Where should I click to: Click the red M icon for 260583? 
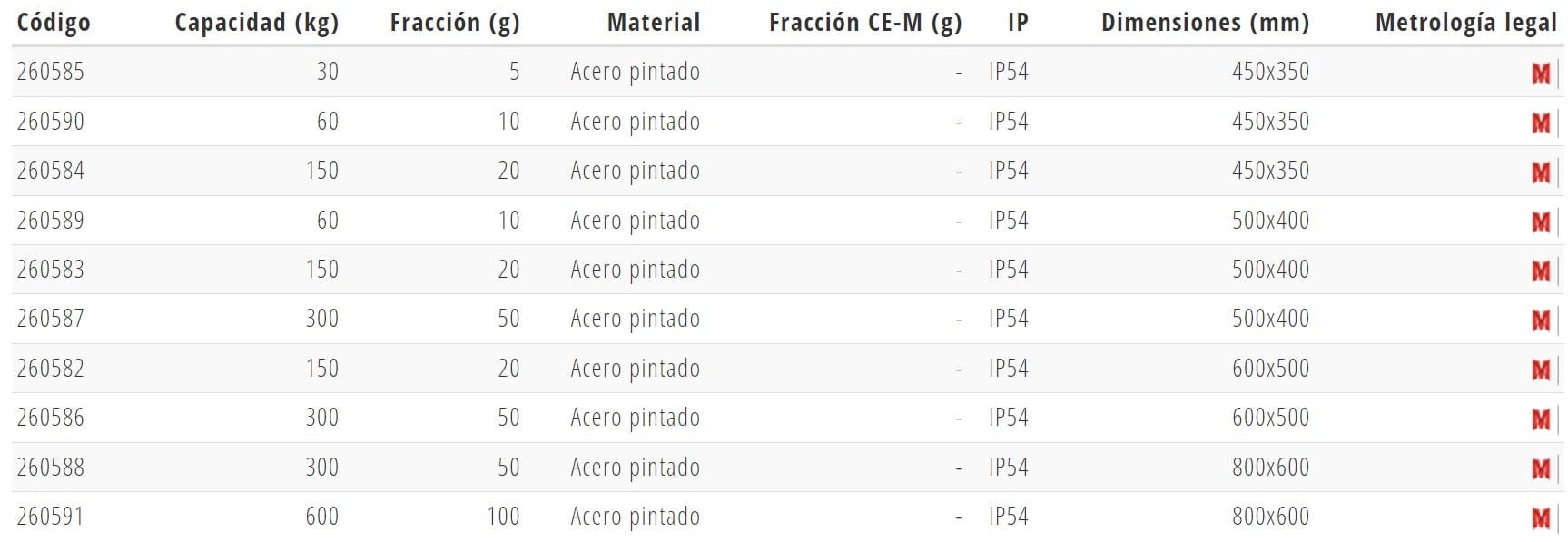coord(1541,271)
